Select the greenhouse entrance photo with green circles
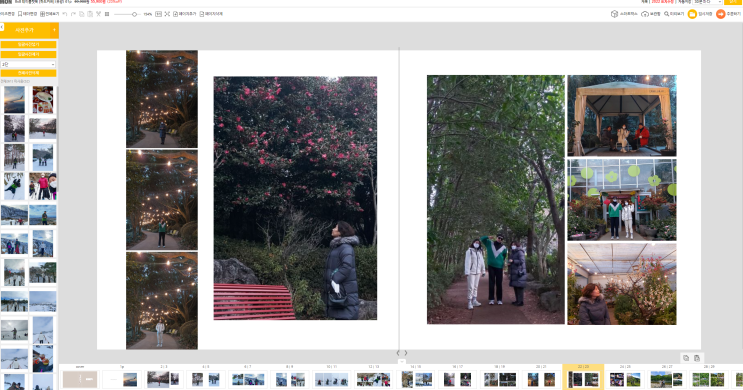 tap(622, 200)
